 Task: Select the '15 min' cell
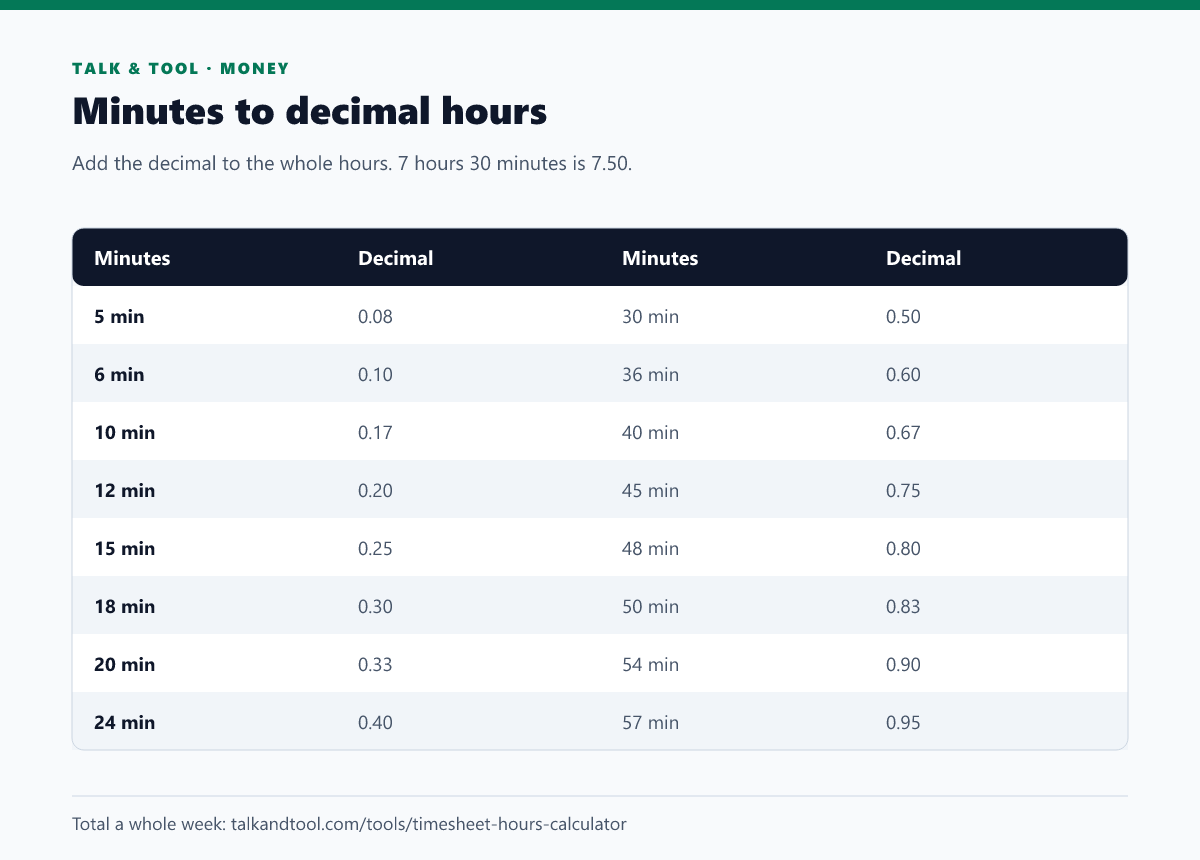[x=125, y=549]
